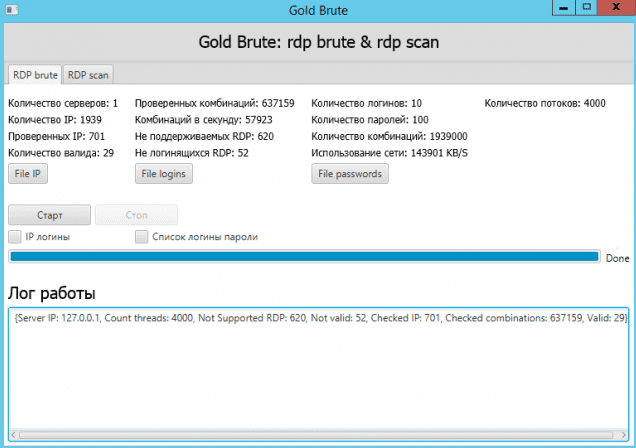Open the File IP button

(28, 174)
